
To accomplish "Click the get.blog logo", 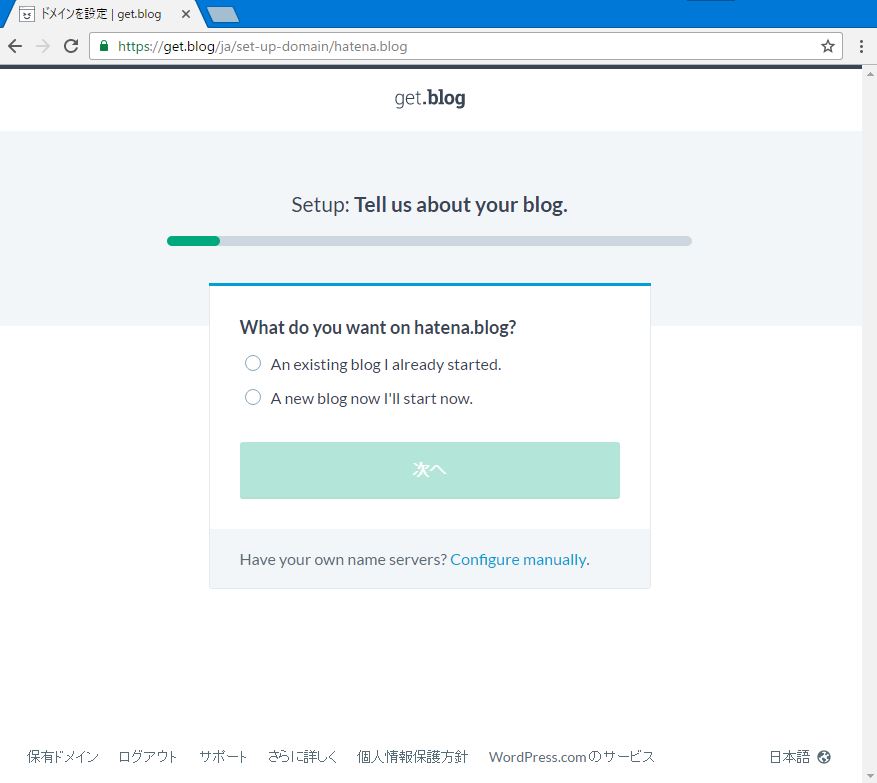I will click(430, 98).
